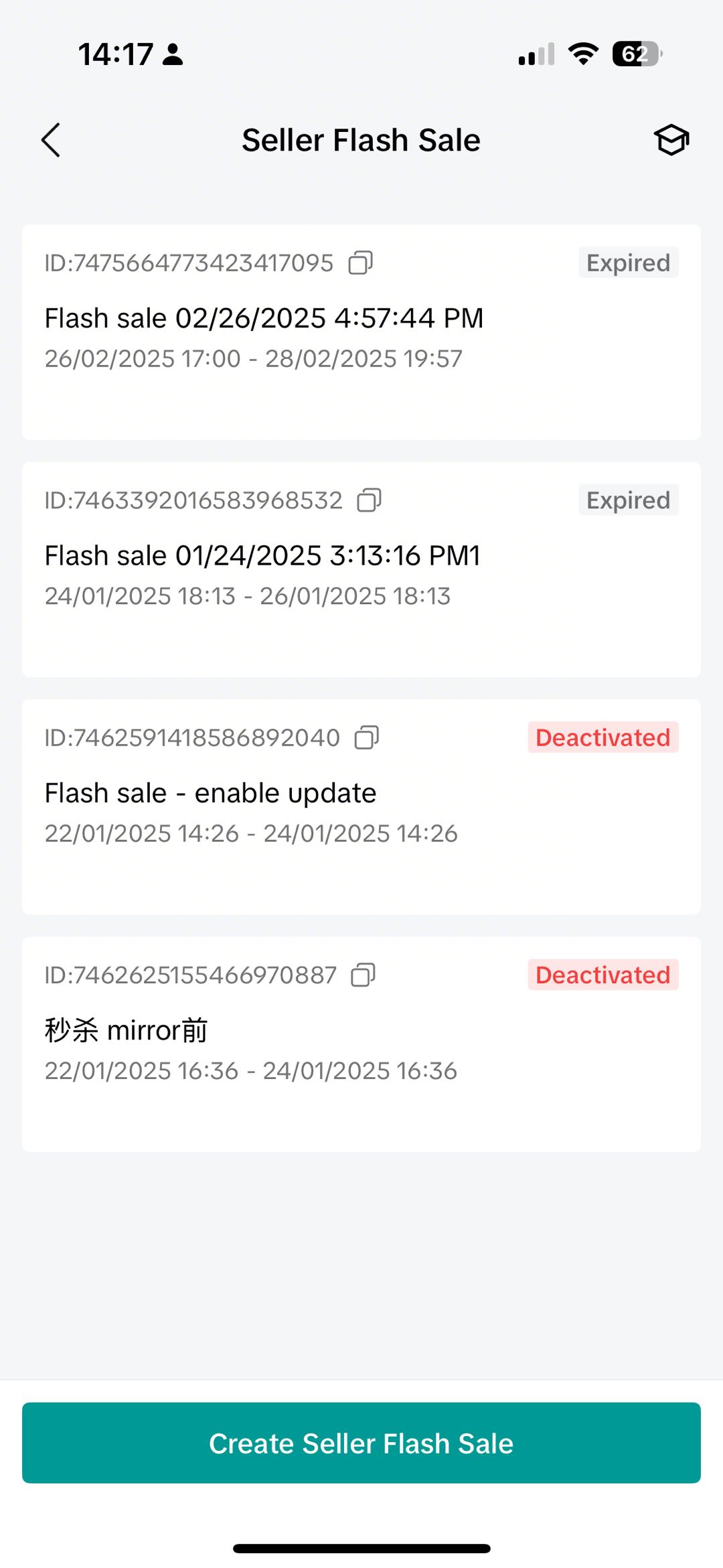This screenshot has height=1568, width=723.
Task: Open the '秒杀 mirror前' flash sale
Action: (127, 1030)
